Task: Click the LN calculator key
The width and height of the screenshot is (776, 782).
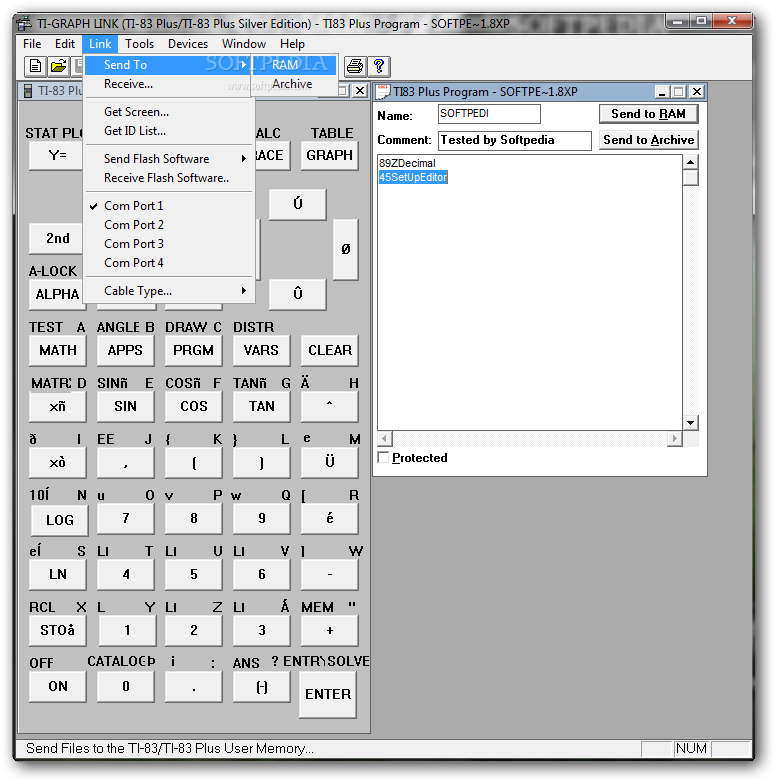Action: [58, 574]
